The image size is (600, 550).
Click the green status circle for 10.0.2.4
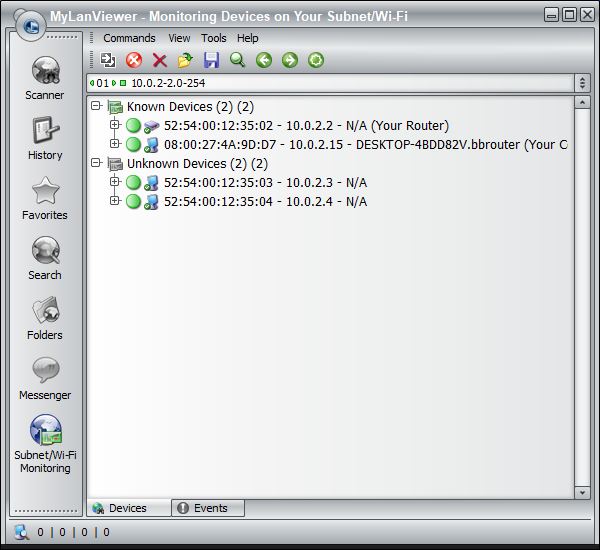(134, 201)
